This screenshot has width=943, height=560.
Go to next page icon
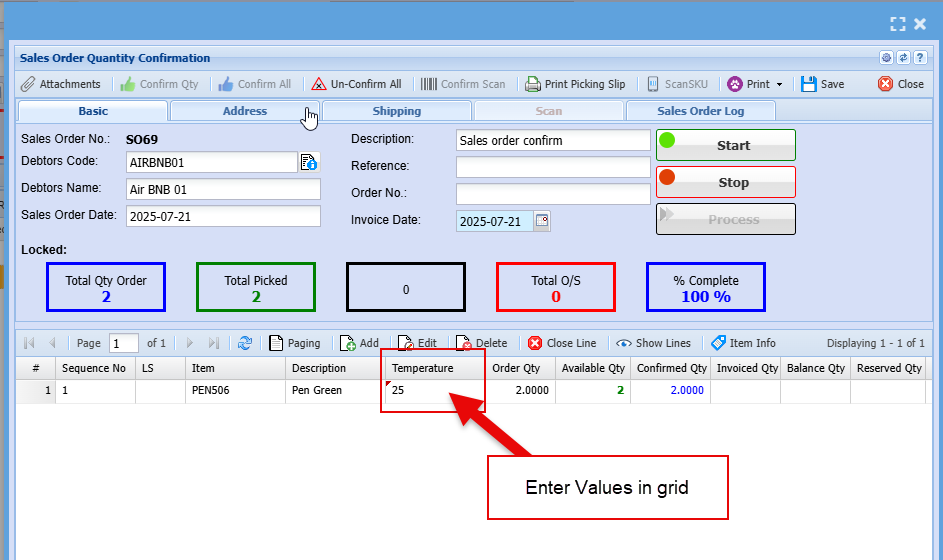[190, 343]
